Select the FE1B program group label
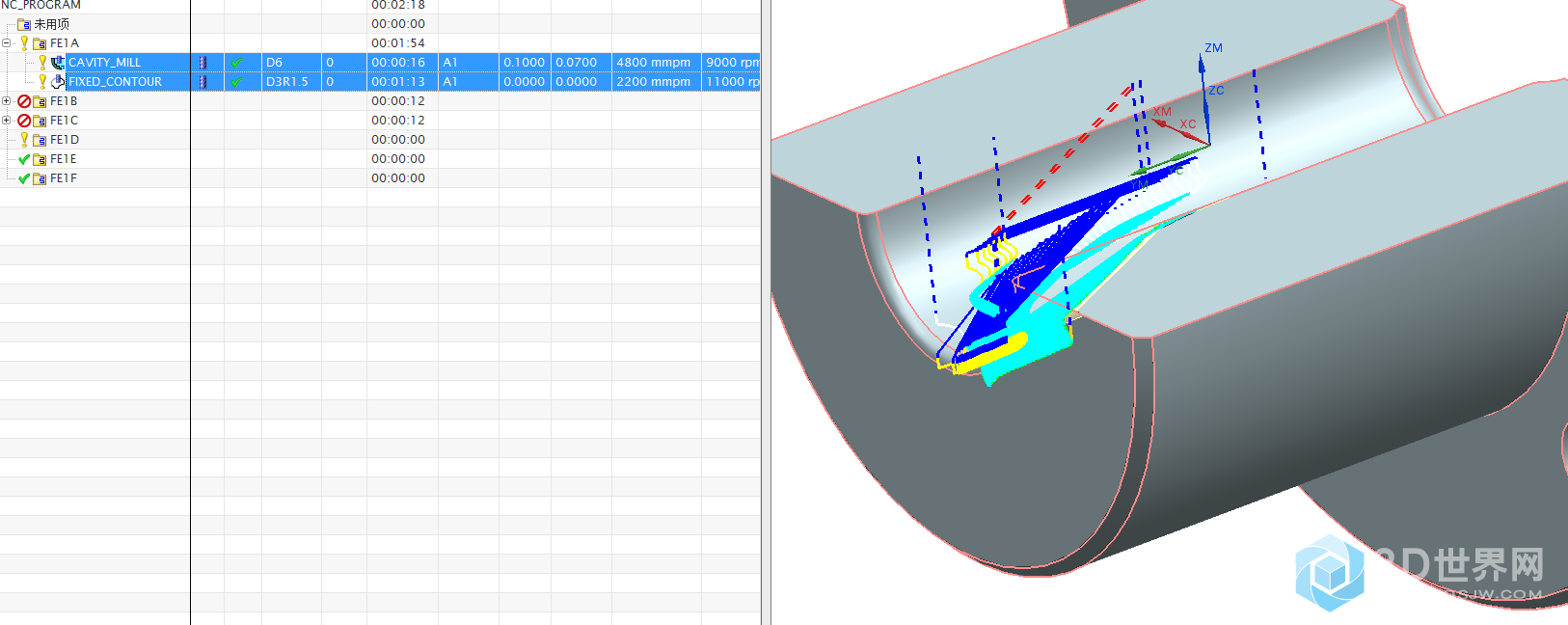Image resolution: width=1568 pixels, height=625 pixels. 64,101
